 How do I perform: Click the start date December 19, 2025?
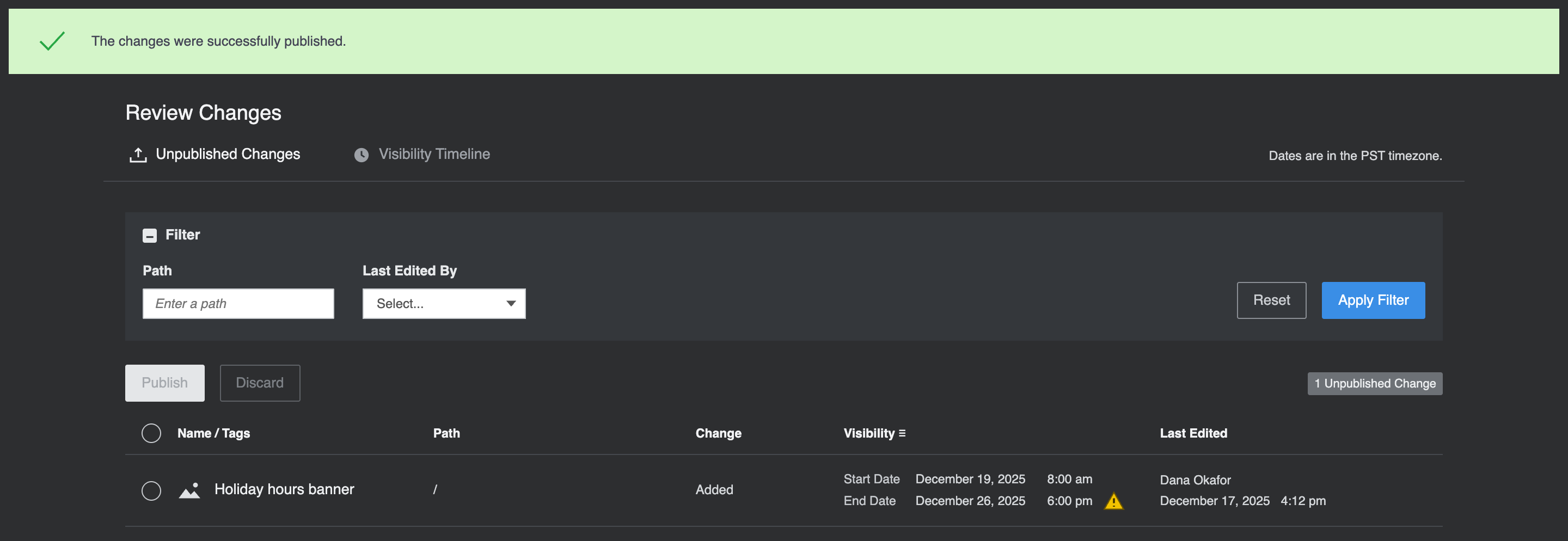(970, 479)
